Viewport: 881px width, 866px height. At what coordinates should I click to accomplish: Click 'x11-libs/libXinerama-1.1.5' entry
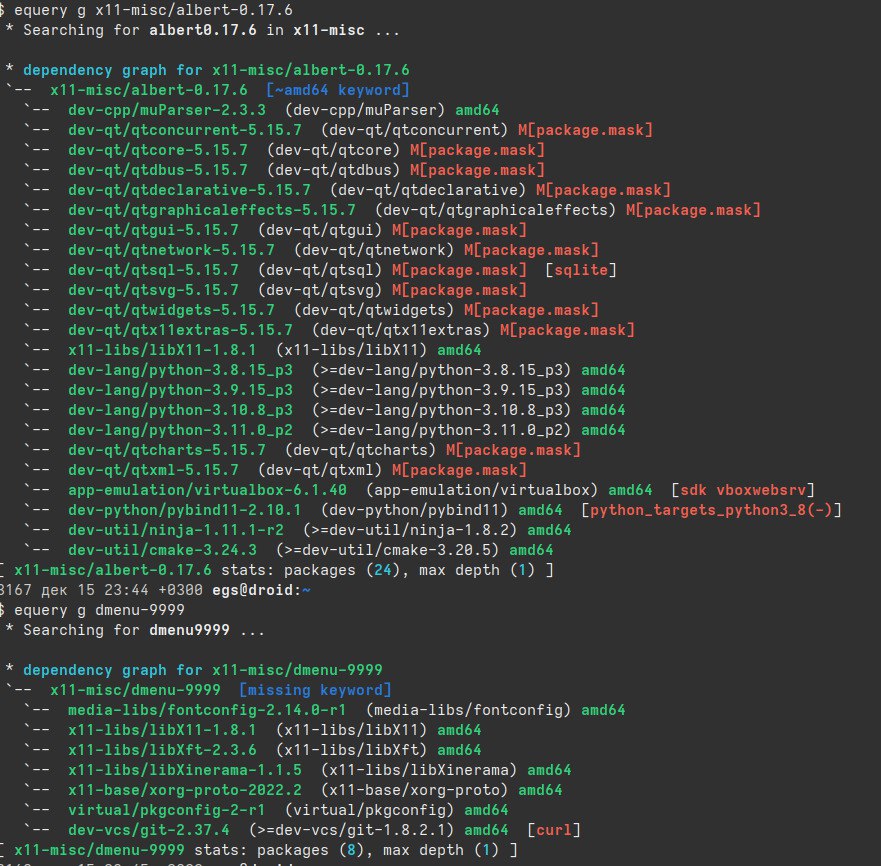click(x=185, y=770)
